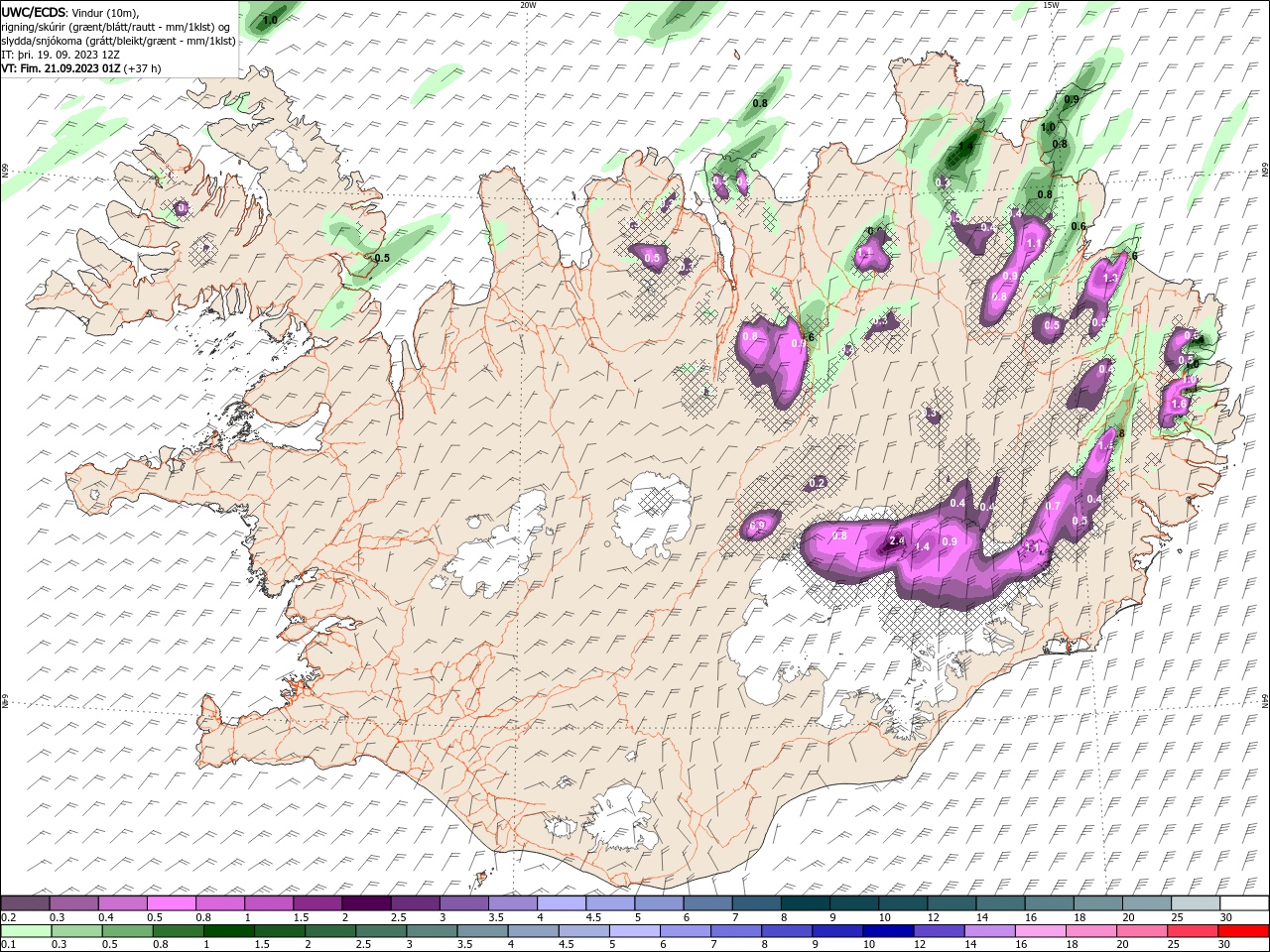The width and height of the screenshot is (1270, 952).
Task: Select the rain legend swatch between 20 and 25
Action: click(1141, 931)
